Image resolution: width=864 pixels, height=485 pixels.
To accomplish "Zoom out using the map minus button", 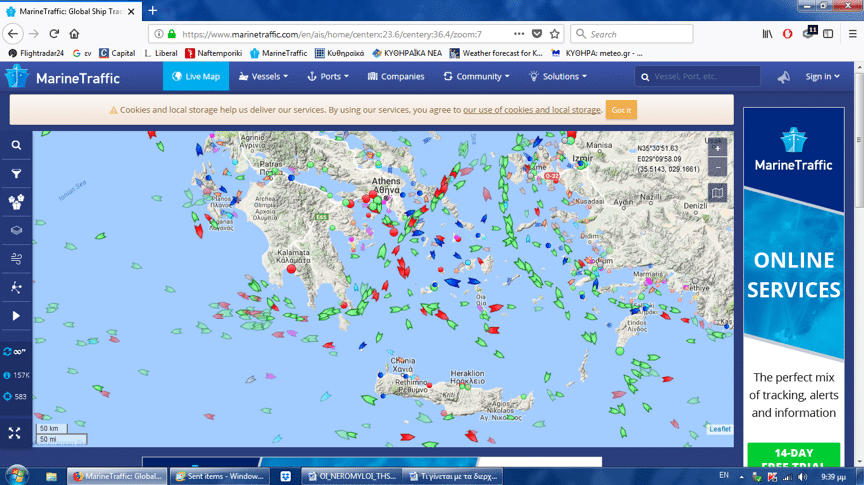I will pos(717,167).
